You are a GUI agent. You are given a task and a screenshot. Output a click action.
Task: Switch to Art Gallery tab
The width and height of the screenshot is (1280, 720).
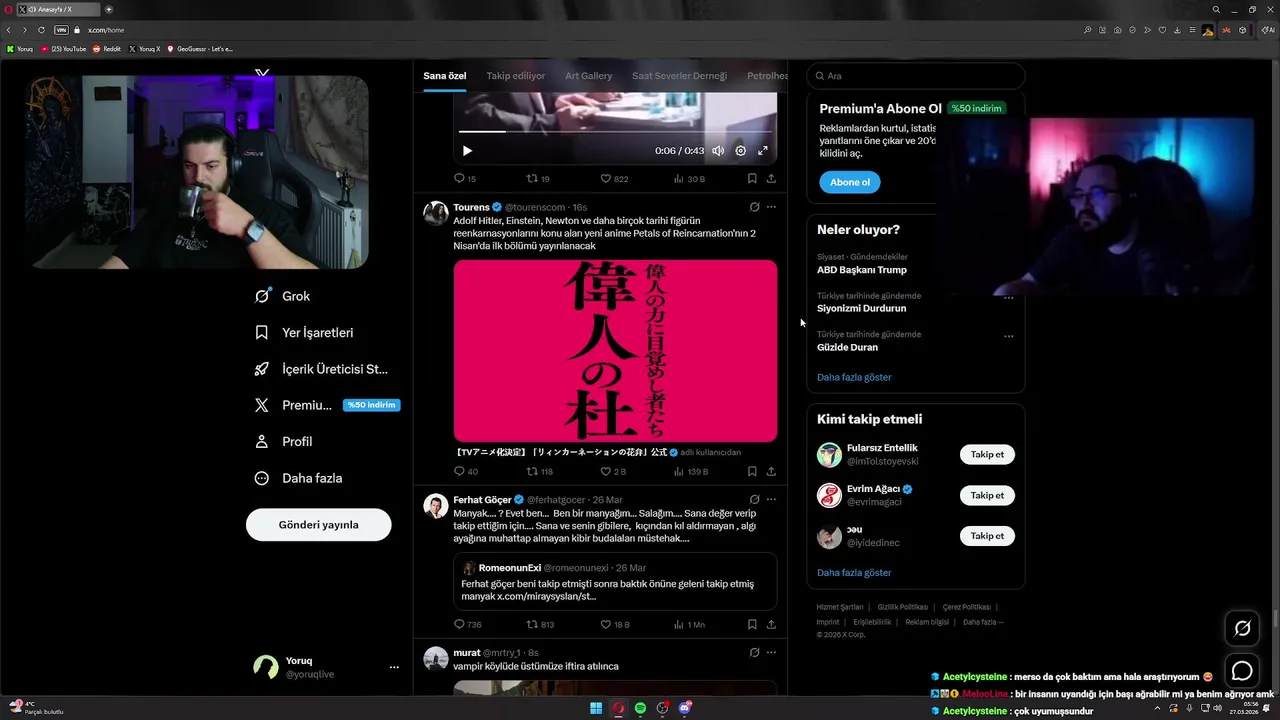tap(588, 76)
